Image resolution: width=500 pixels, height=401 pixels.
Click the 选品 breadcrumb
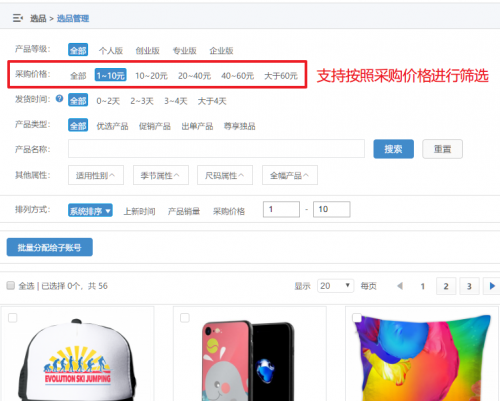(38, 18)
